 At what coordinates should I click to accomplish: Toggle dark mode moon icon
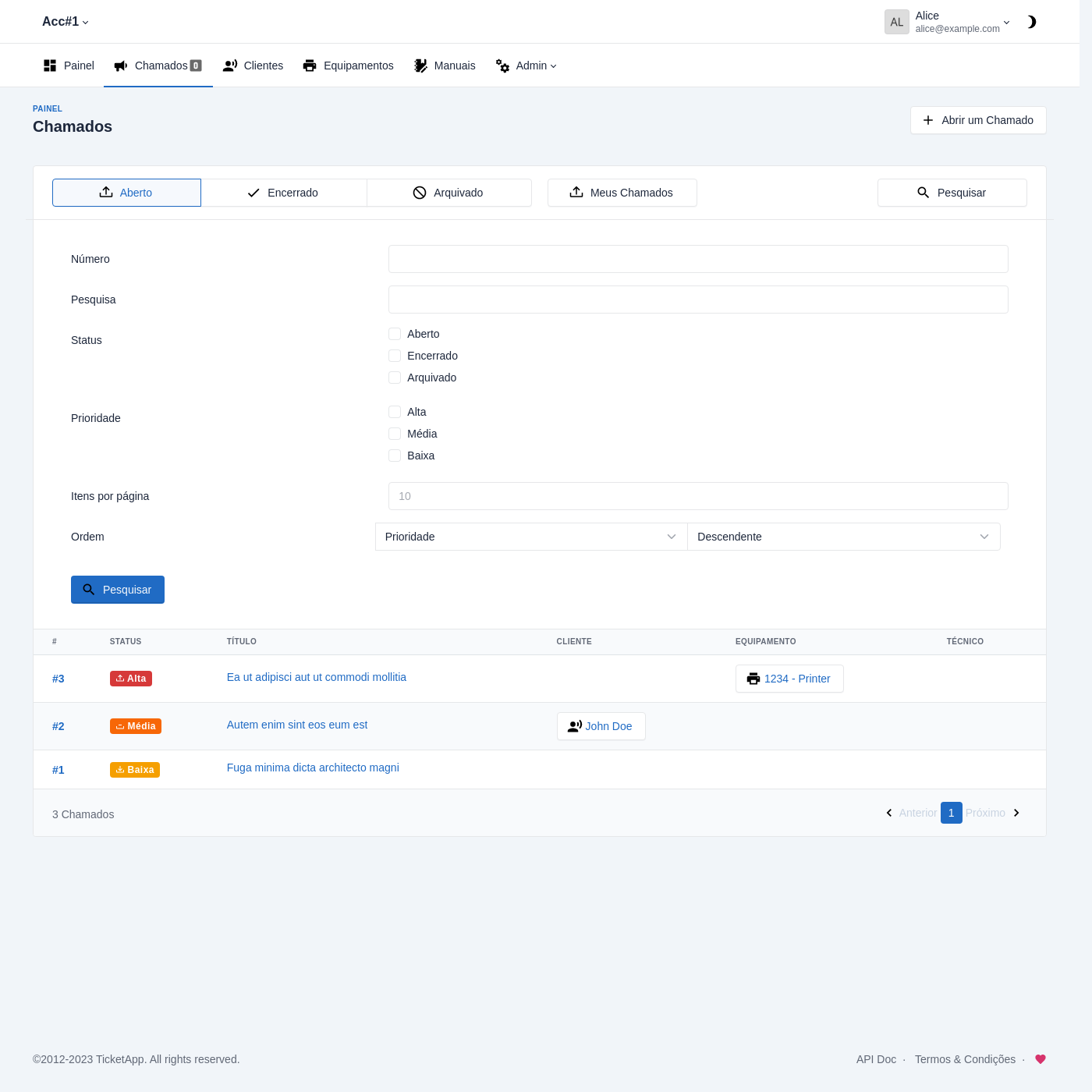click(1031, 22)
